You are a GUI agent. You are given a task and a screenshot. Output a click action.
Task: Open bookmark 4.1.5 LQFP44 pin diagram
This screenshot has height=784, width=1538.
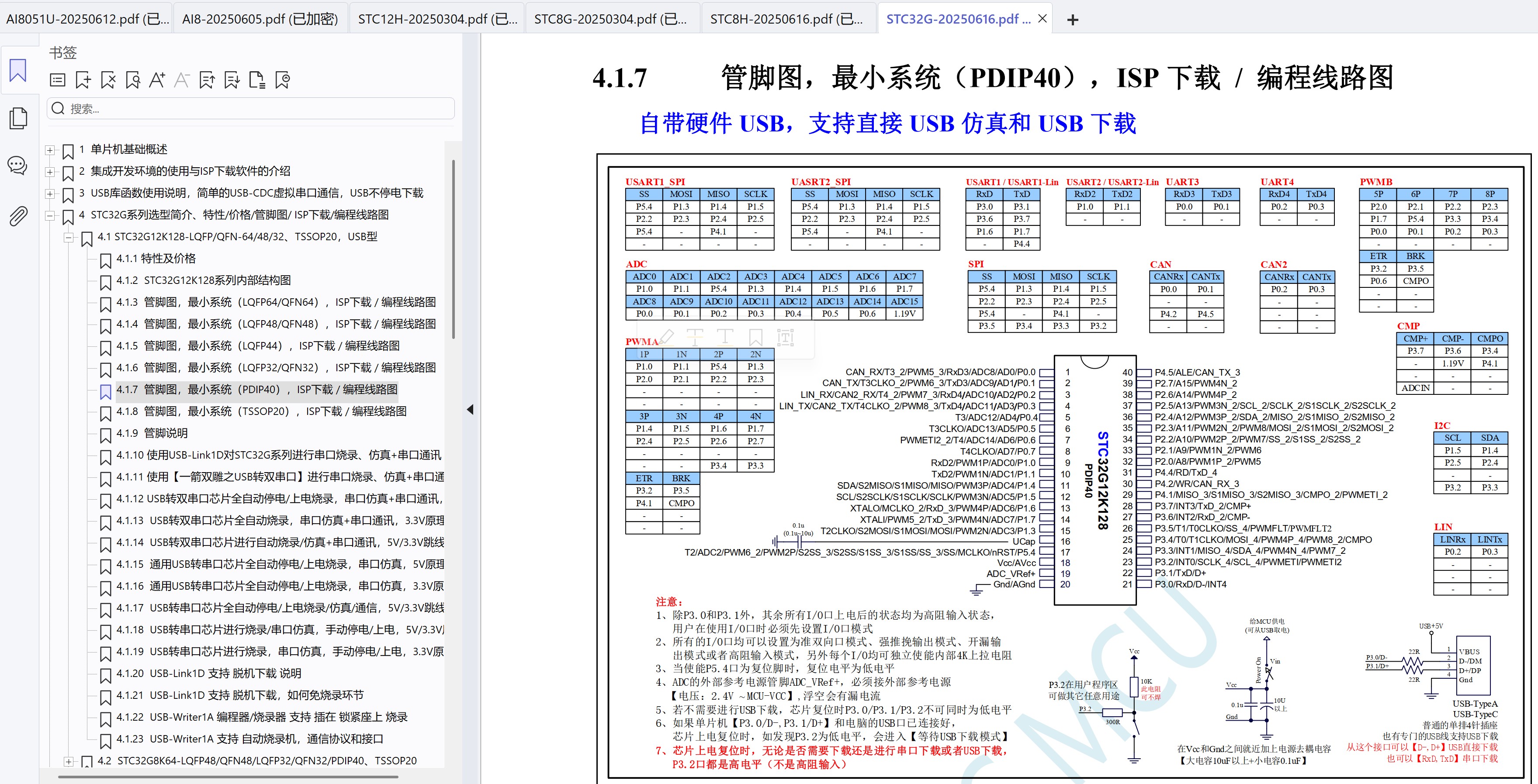pyautogui.click(x=258, y=346)
